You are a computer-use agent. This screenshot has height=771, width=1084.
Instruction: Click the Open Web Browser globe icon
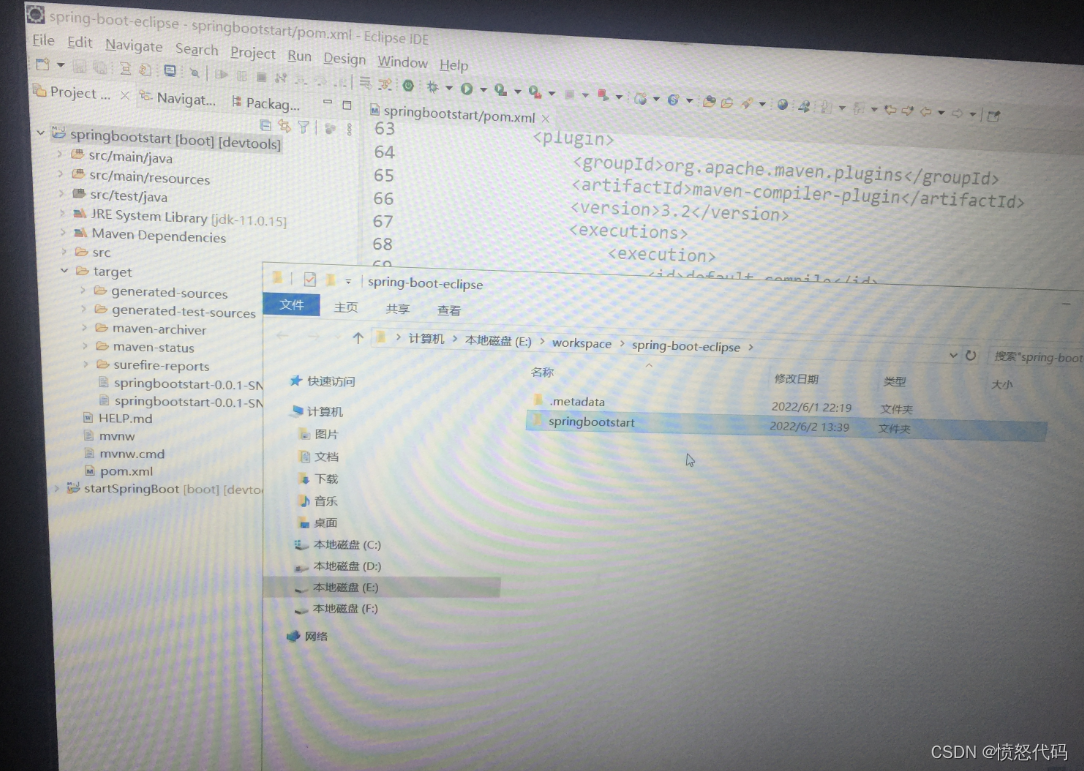click(x=782, y=105)
